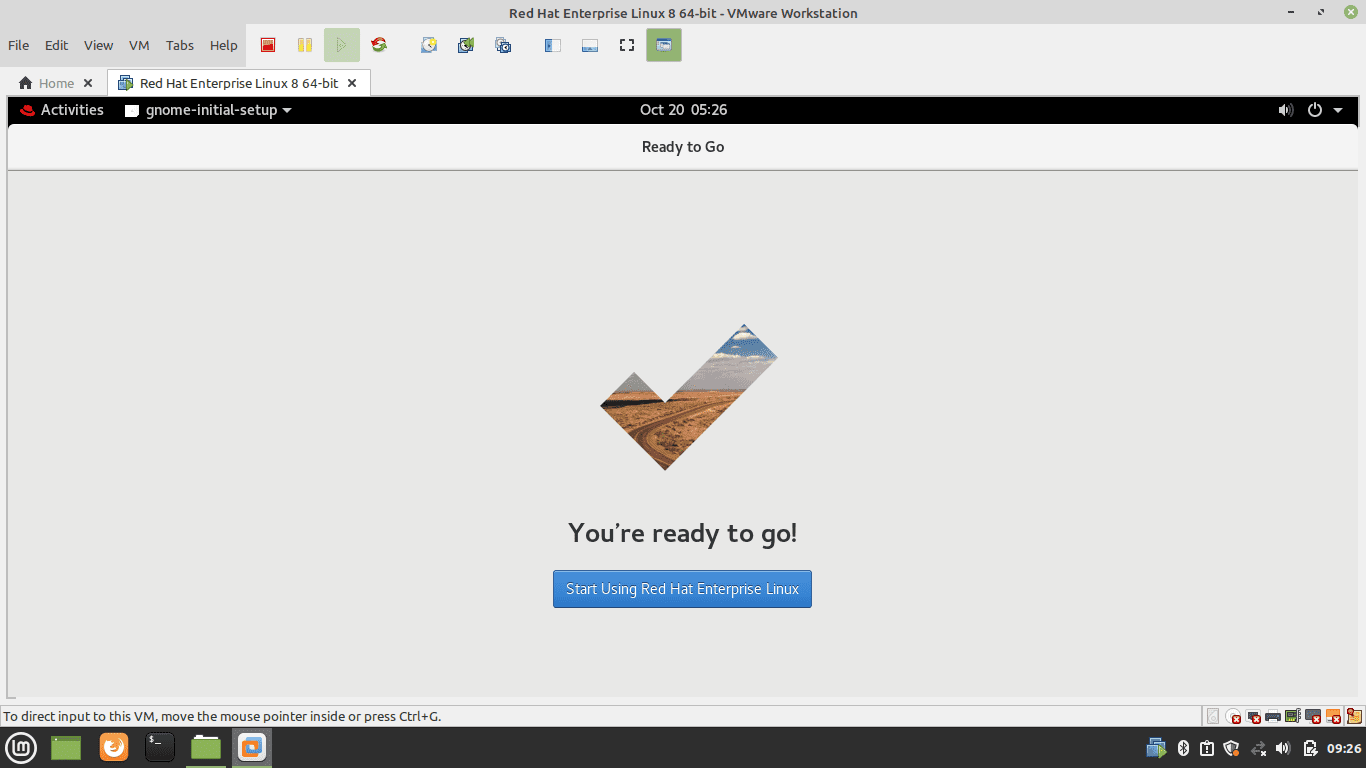
Task: Click the red Power Off toolbar icon
Action: coord(268,45)
